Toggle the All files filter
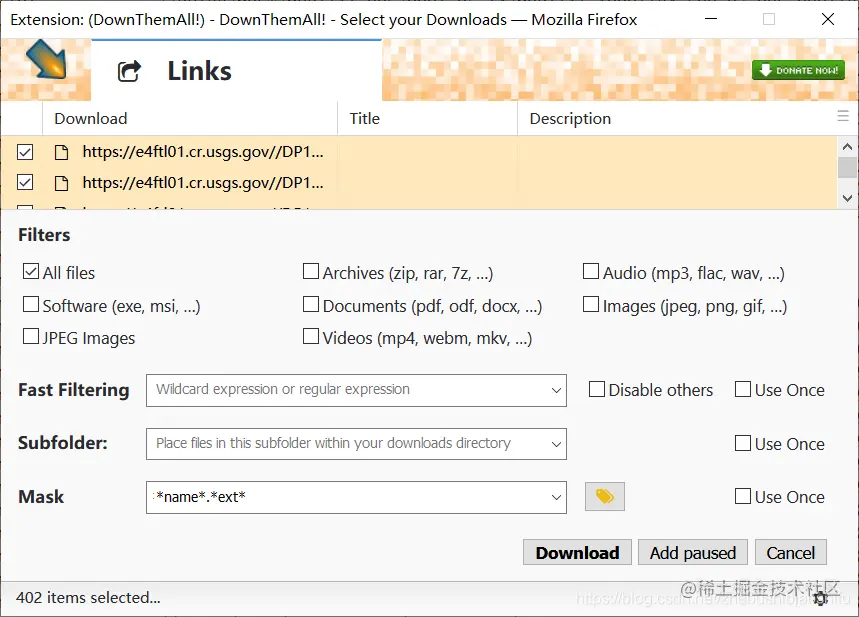Screen dimensions: 859x617 [31, 271]
